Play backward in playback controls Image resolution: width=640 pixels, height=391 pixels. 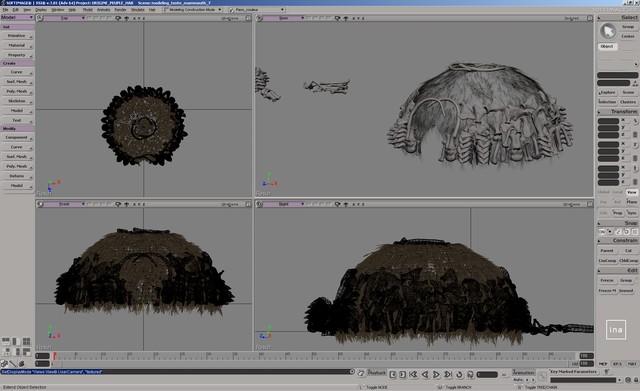[x=425, y=374]
